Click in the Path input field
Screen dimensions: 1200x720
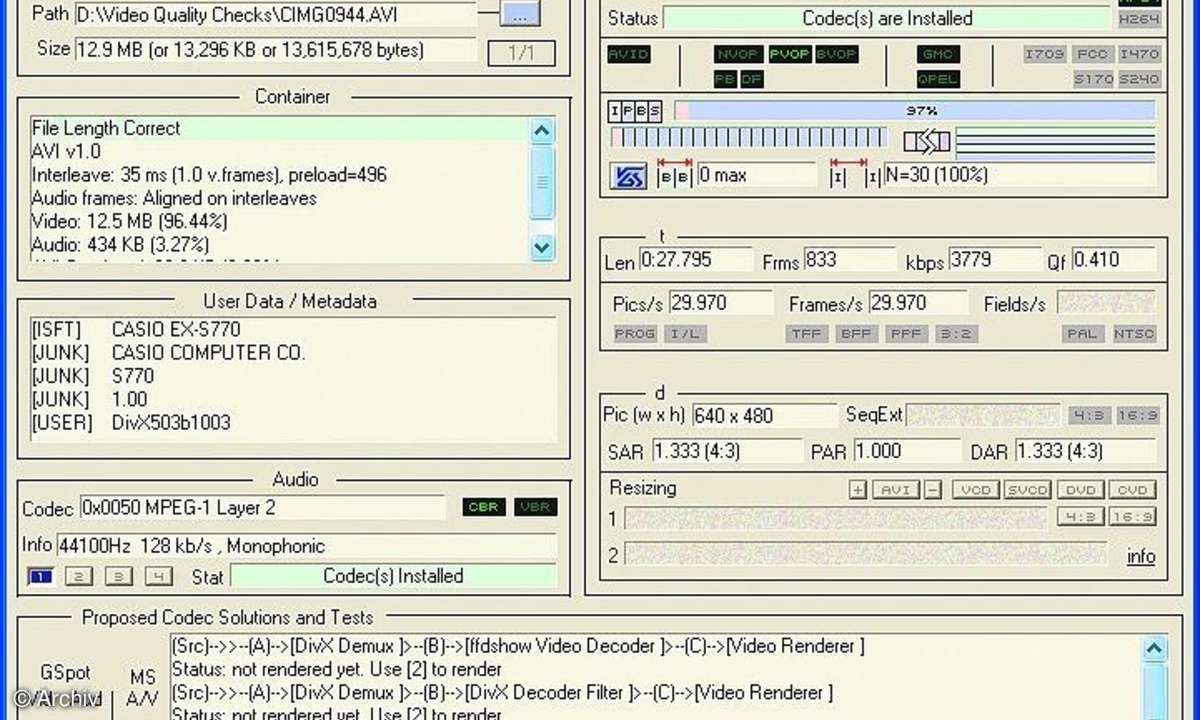[276, 14]
